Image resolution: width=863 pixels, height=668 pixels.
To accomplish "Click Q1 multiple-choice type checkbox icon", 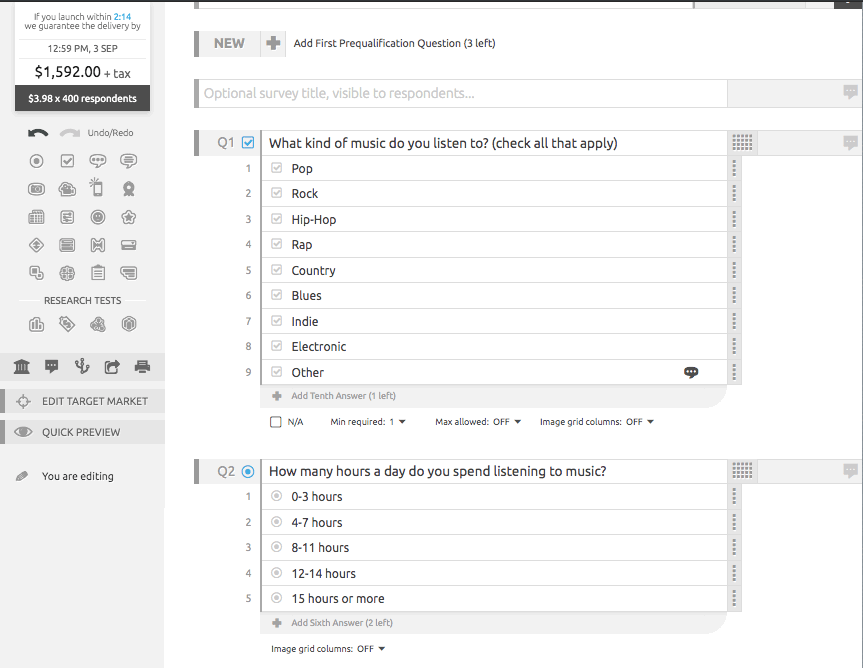I will pos(248,143).
